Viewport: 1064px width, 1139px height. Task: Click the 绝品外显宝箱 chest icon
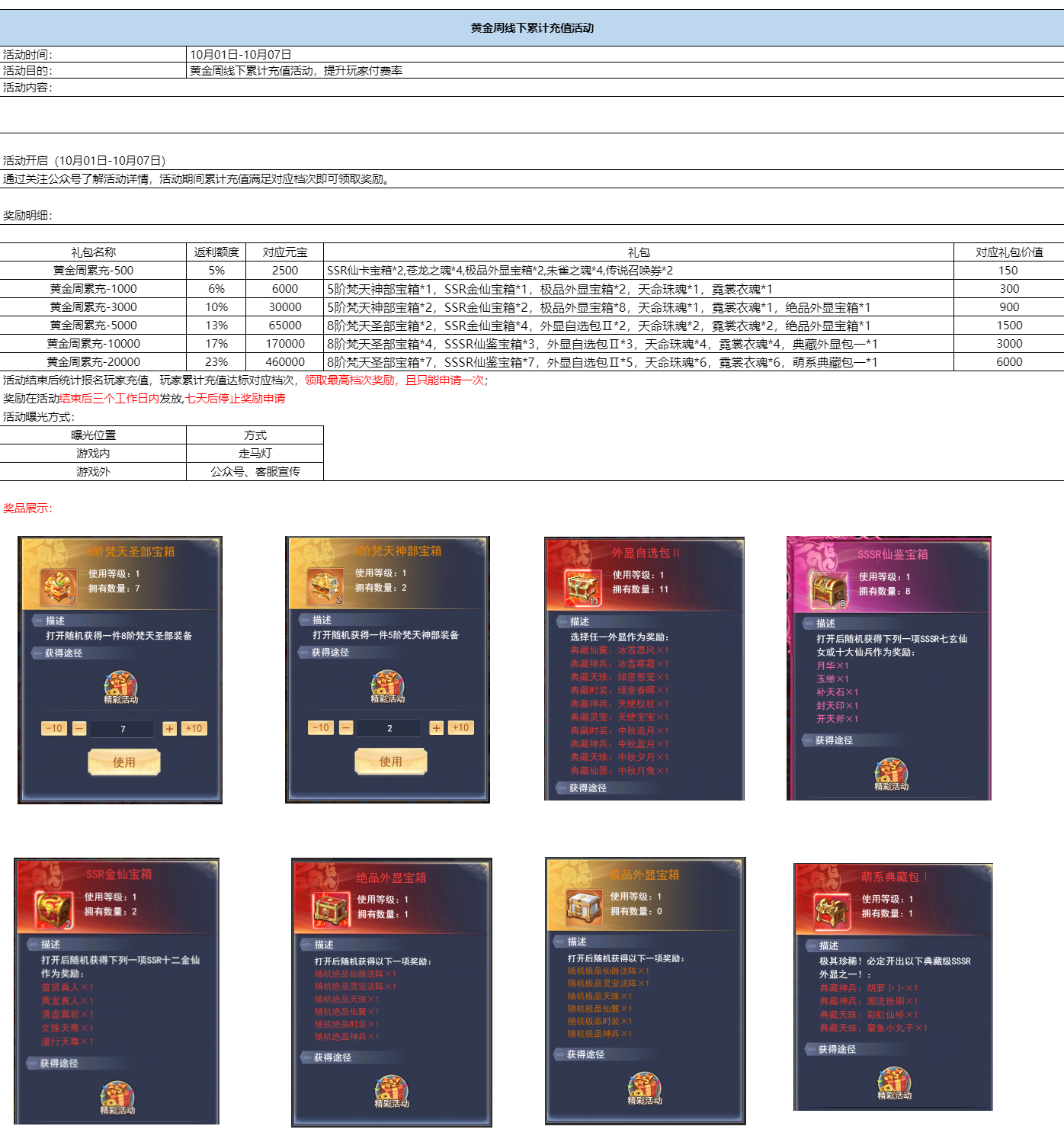tap(331, 910)
